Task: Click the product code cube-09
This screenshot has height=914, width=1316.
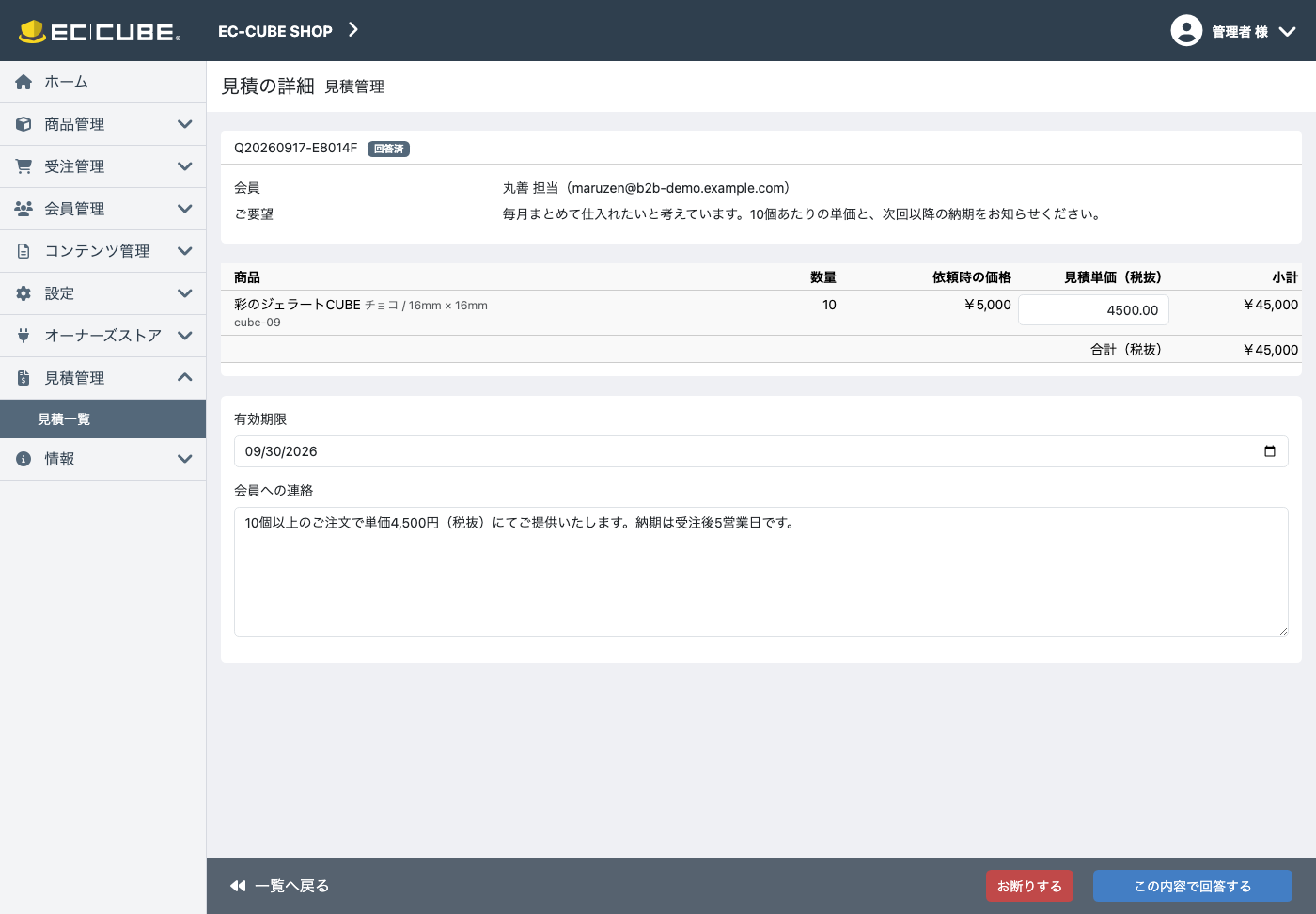Action: pos(258,323)
